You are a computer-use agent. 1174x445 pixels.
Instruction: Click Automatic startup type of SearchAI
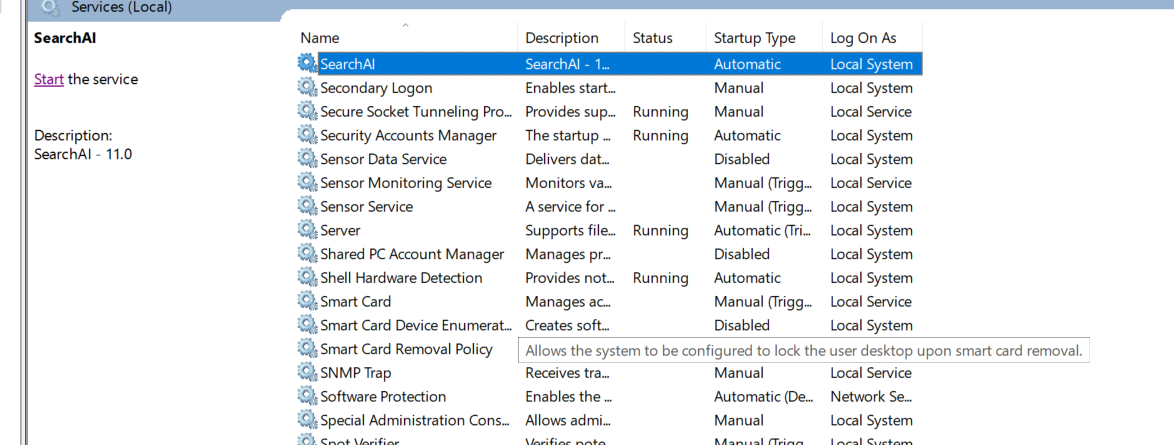click(x=747, y=64)
